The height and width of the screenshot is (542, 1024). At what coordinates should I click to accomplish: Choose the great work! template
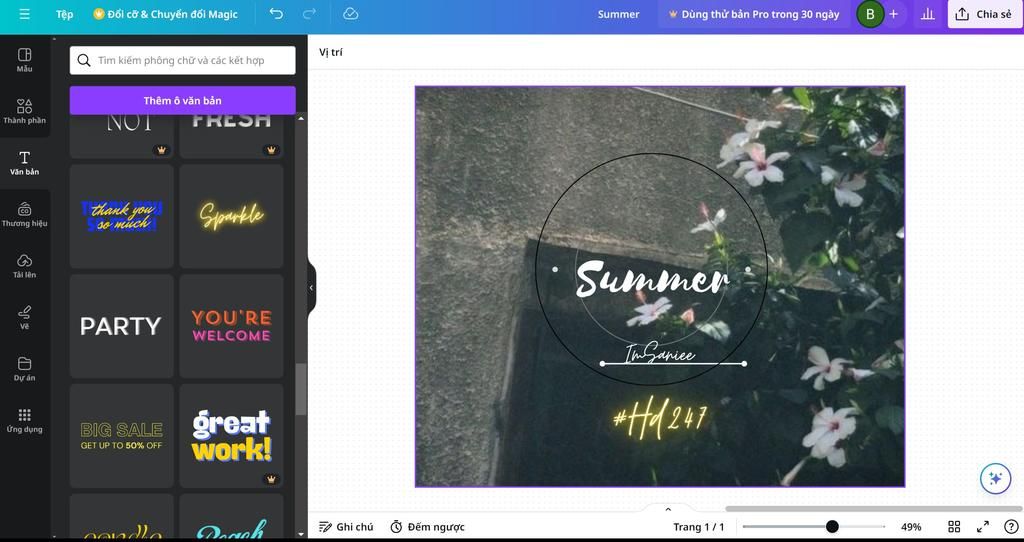[x=231, y=436]
